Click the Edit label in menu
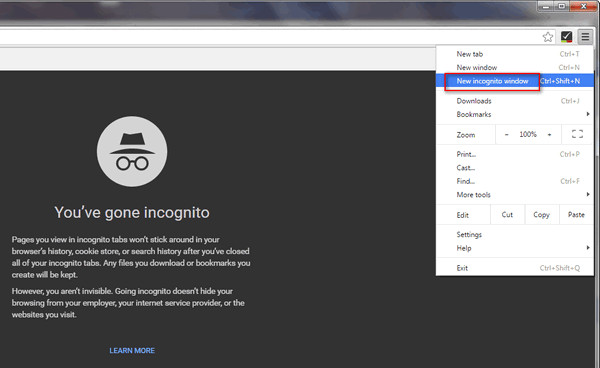The height and width of the screenshot is (368, 600). (x=463, y=215)
